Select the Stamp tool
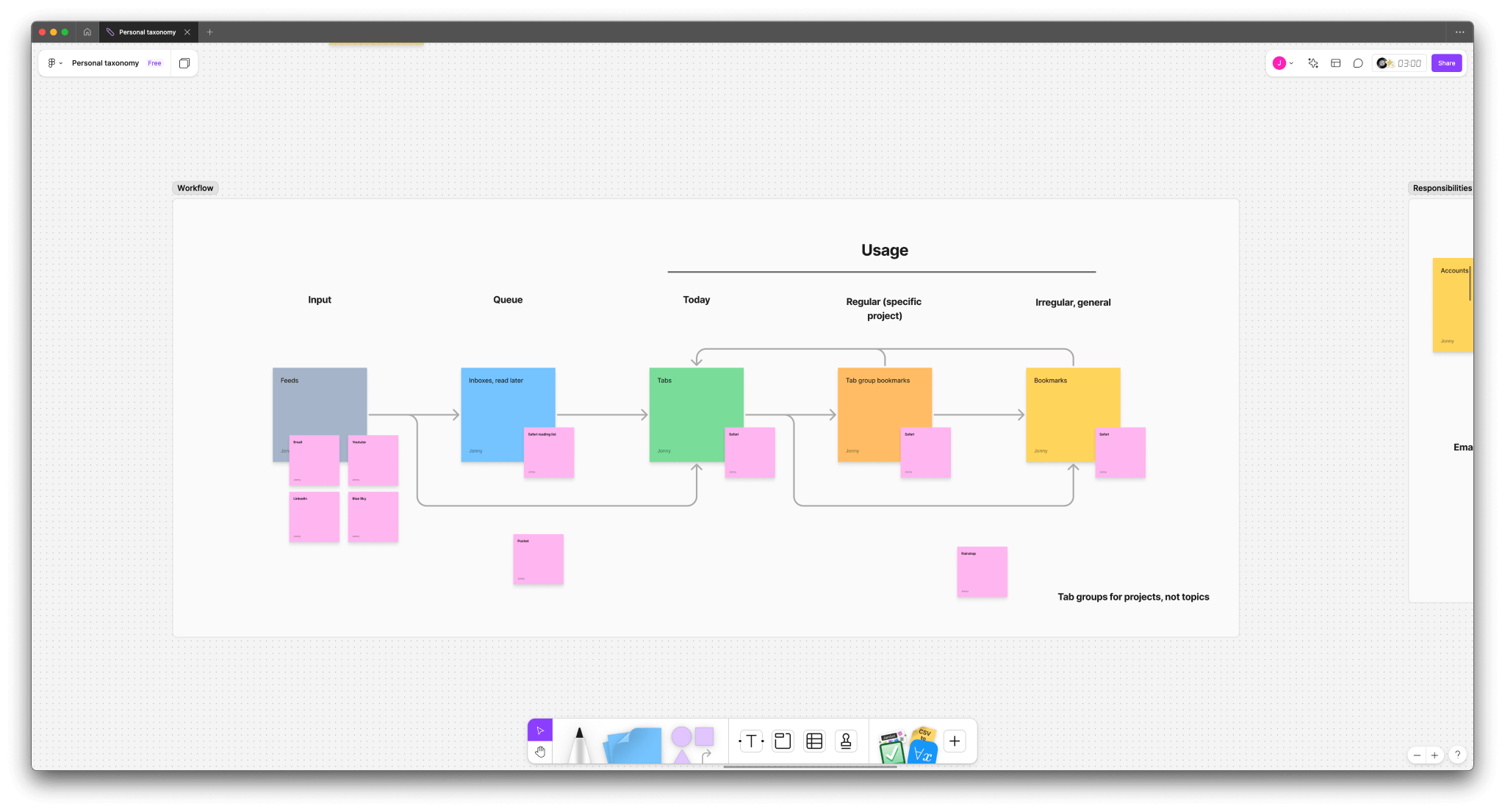 [x=846, y=741]
